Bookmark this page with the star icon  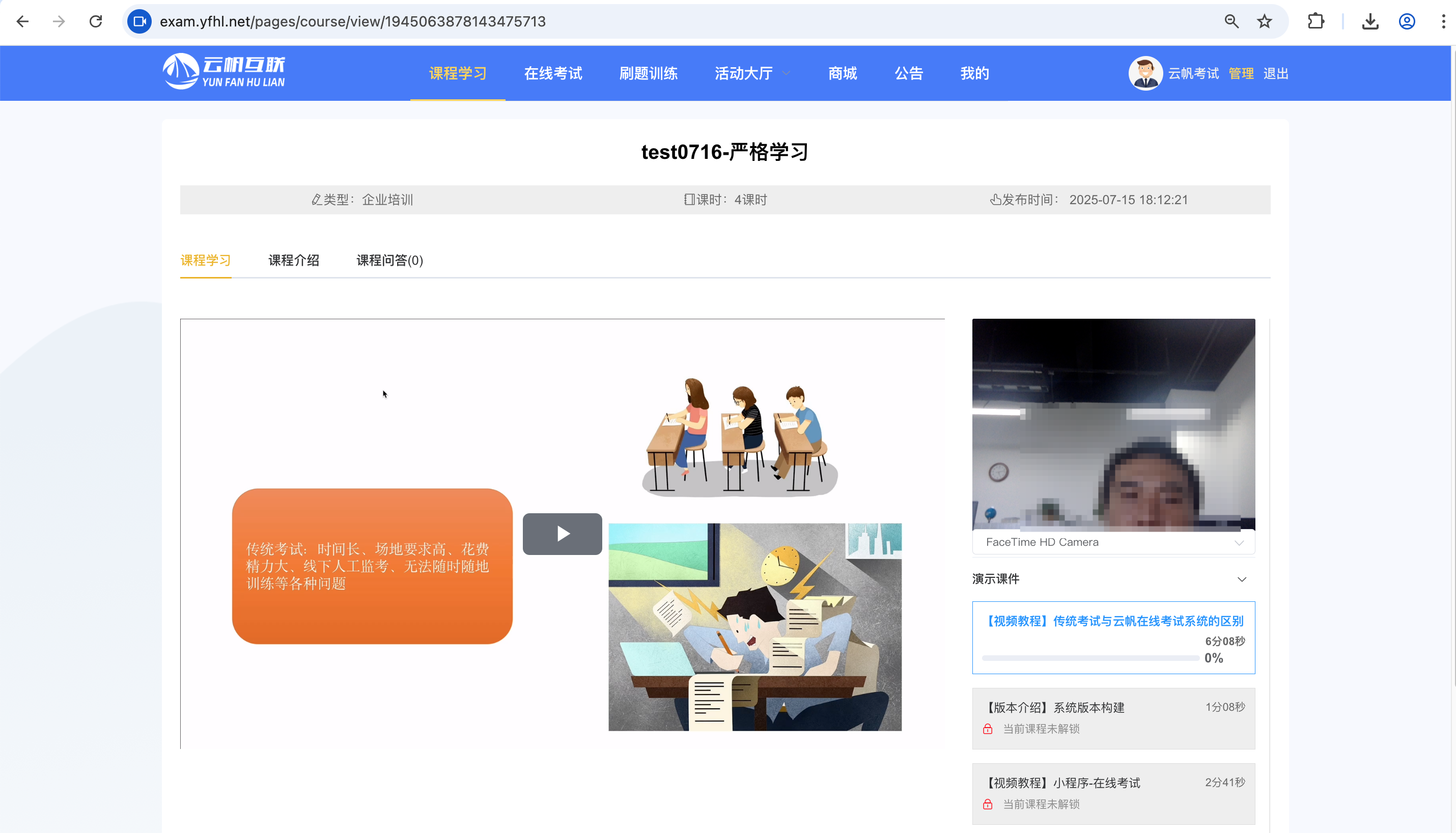tap(1265, 22)
